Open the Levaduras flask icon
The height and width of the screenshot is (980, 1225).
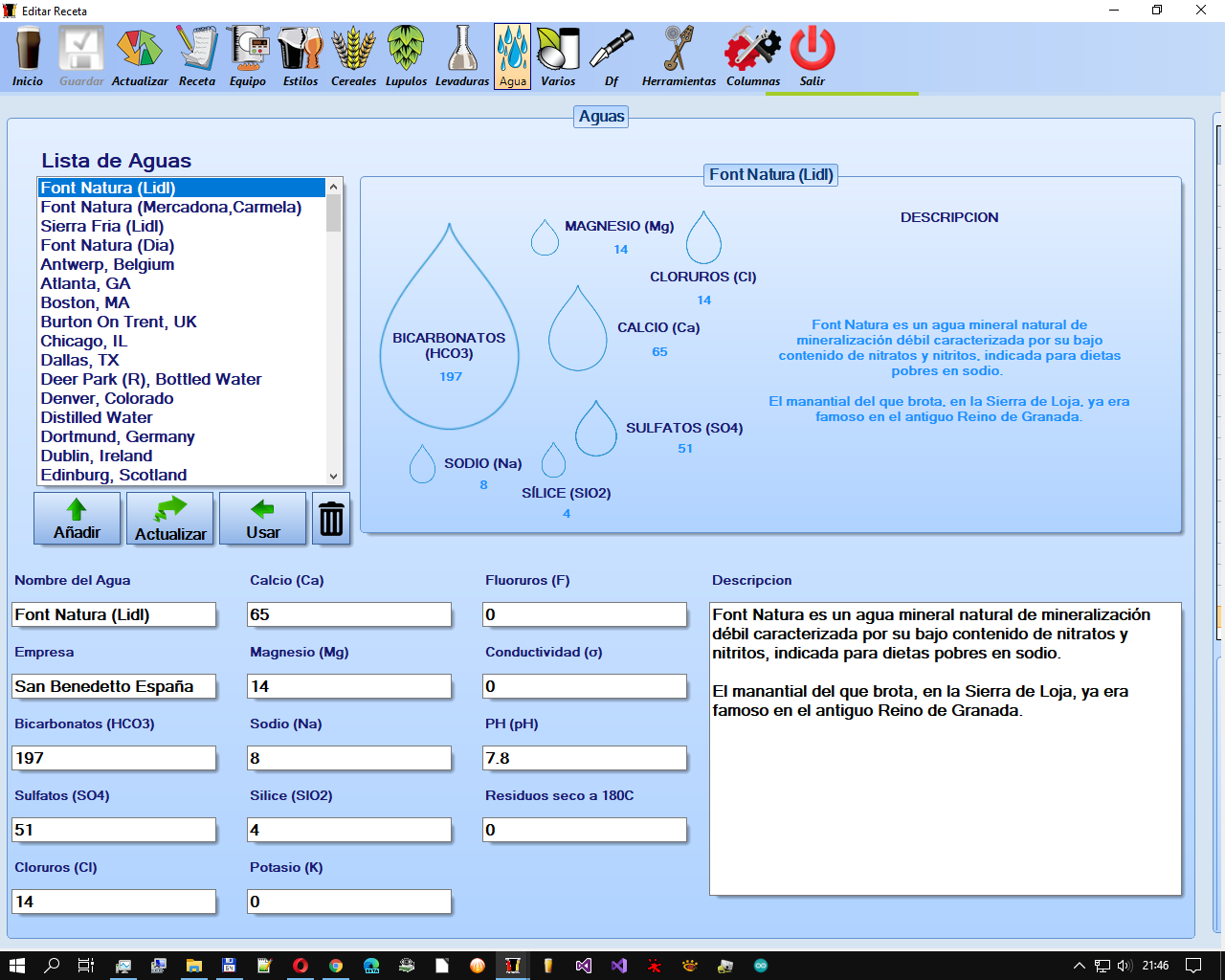click(x=462, y=56)
